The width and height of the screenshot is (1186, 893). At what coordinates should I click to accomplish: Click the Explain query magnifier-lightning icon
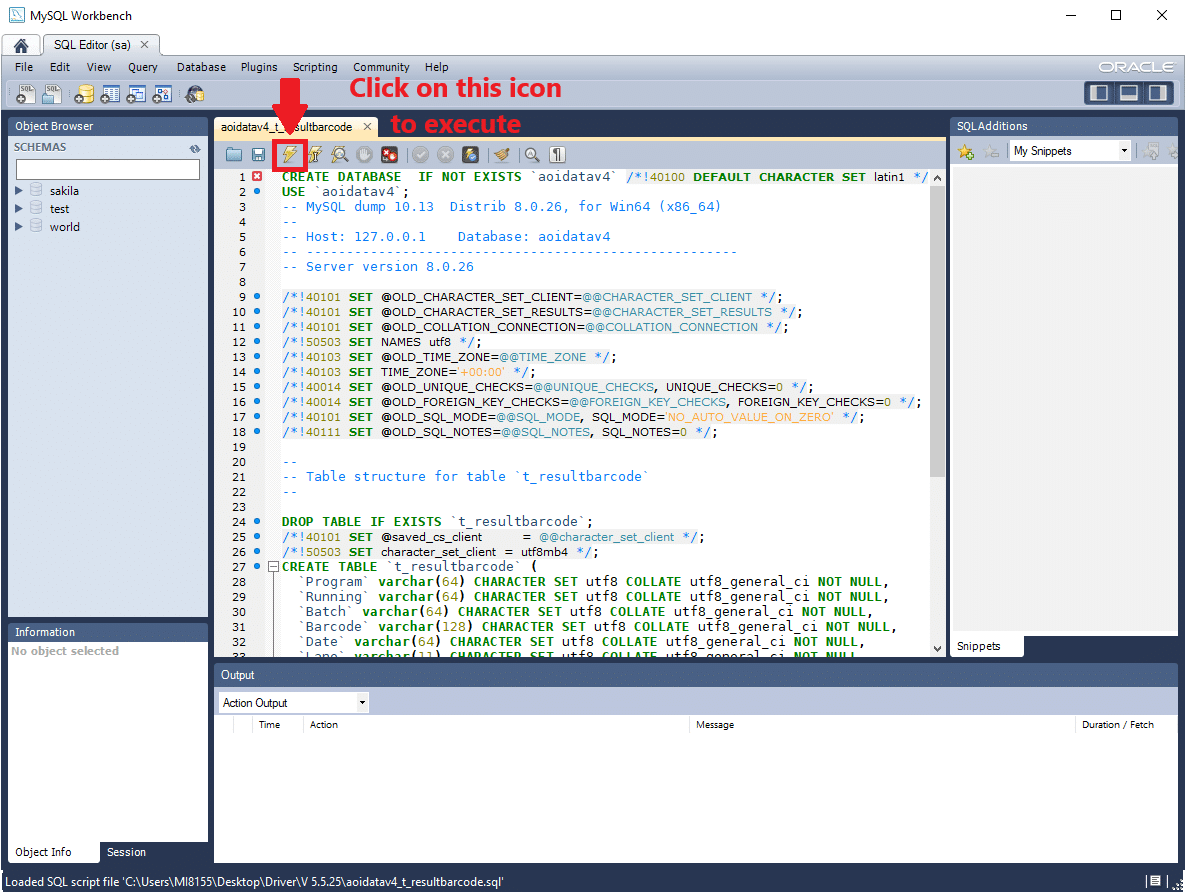tap(340, 155)
